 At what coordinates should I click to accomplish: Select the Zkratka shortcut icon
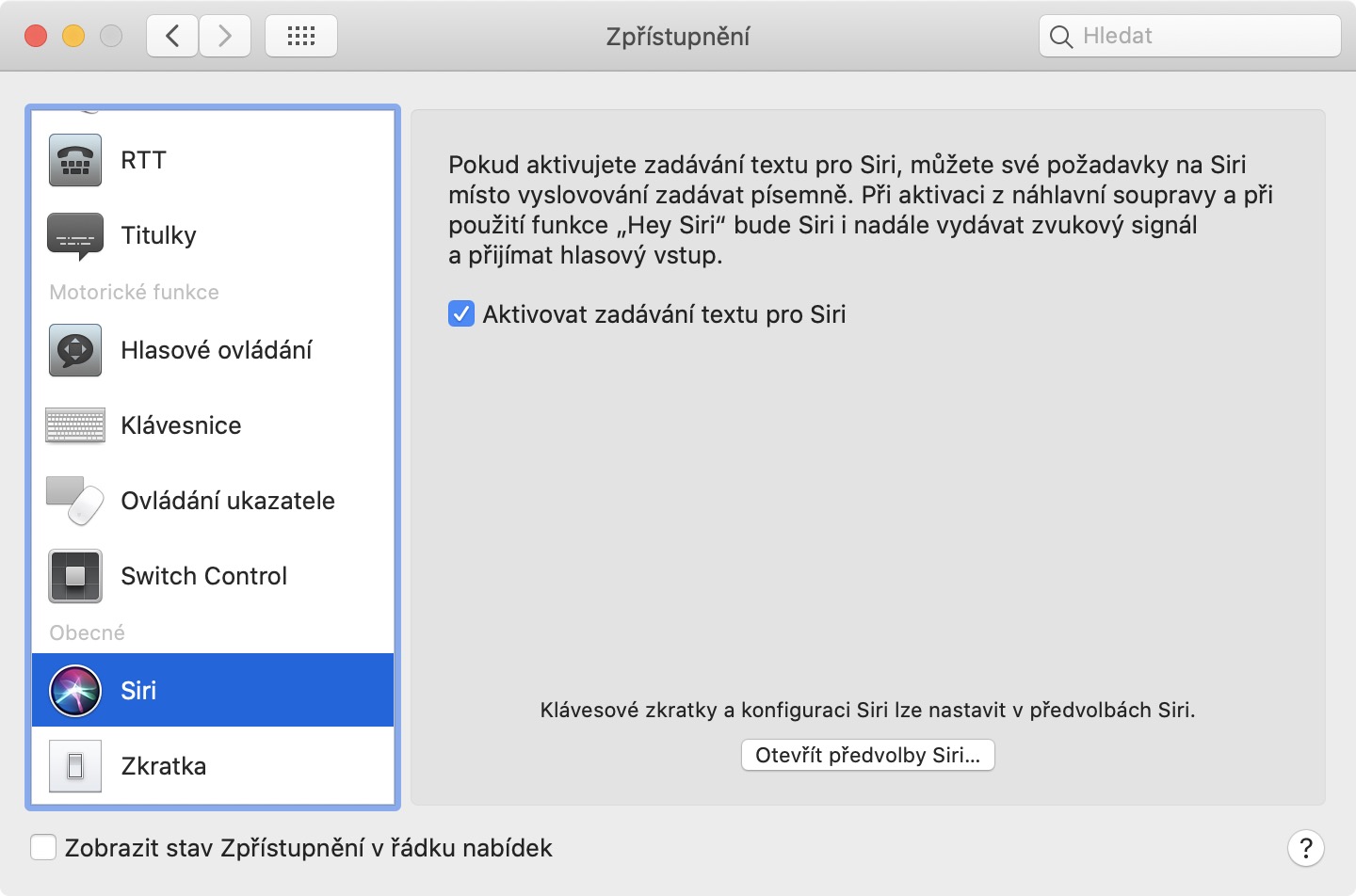coord(75,766)
